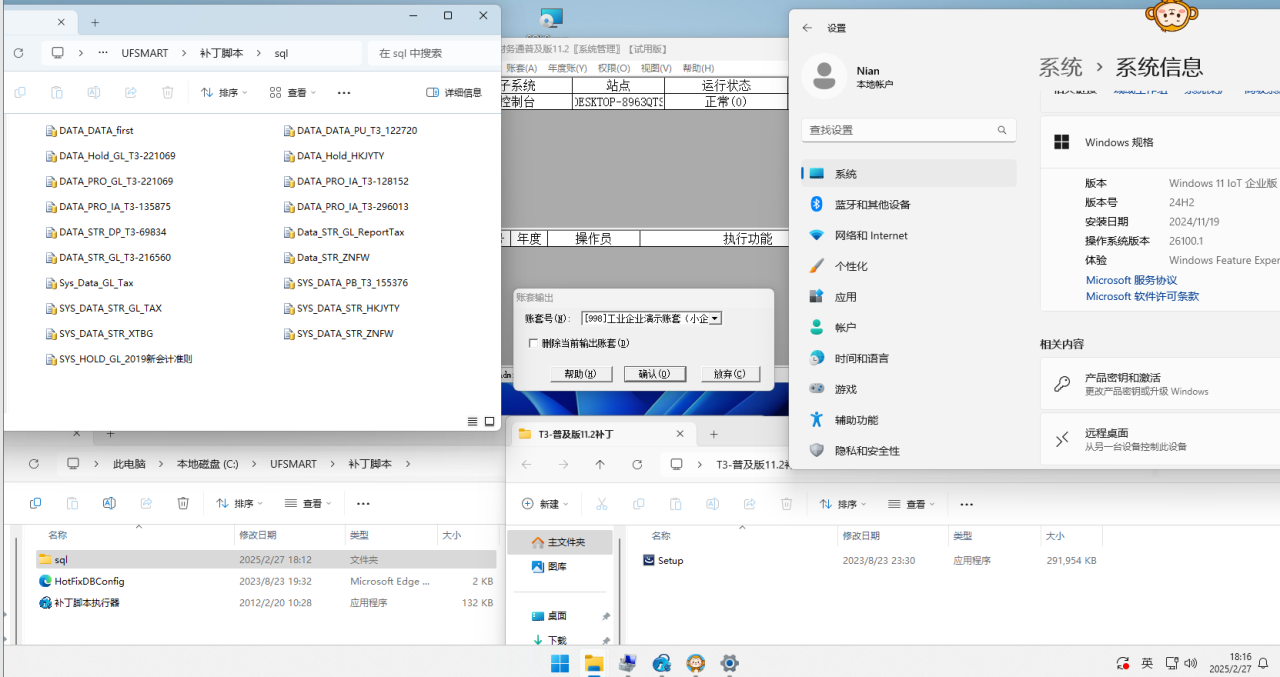
Task: Select file DATA_DATA_PU_T3_122720
Action: (350, 131)
